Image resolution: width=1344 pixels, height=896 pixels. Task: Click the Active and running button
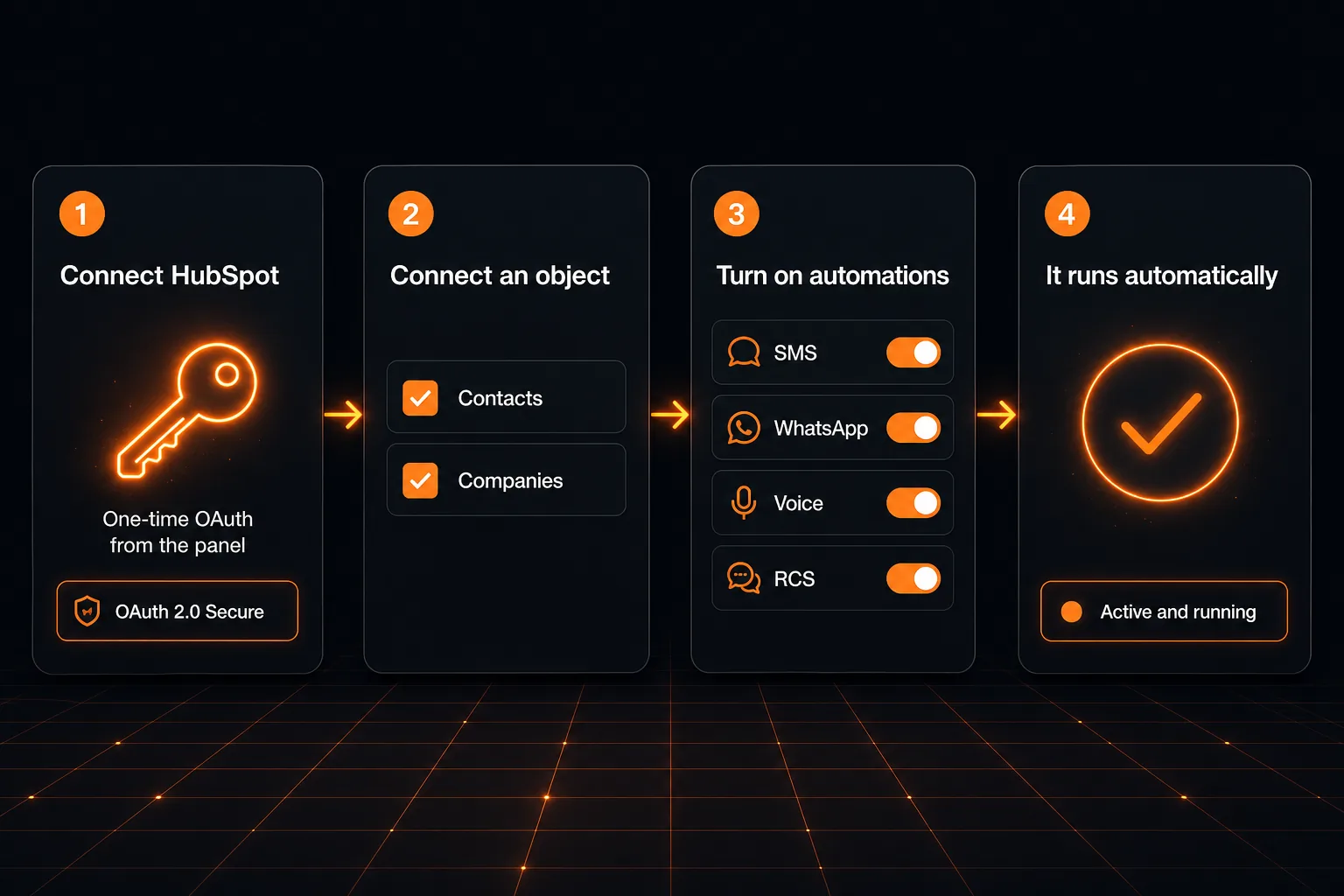tap(1164, 611)
